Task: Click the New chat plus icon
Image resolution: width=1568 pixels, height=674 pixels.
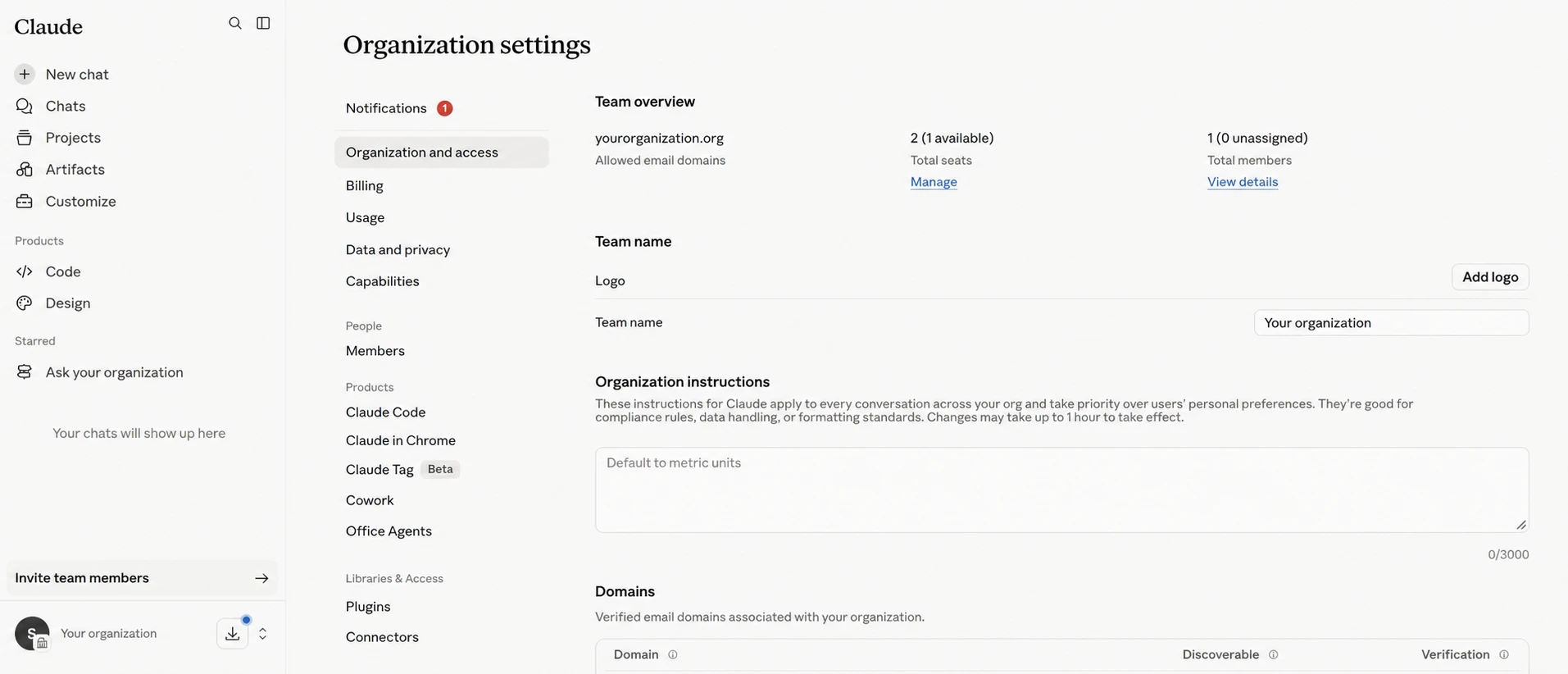Action: pos(25,74)
